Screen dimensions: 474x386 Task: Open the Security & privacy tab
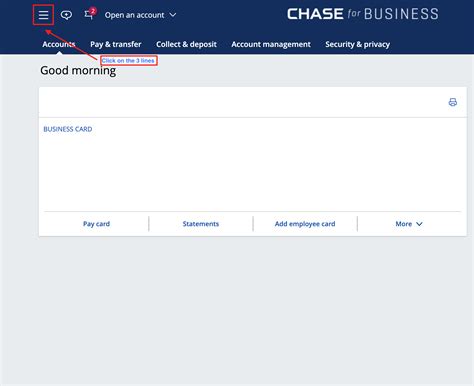[357, 44]
